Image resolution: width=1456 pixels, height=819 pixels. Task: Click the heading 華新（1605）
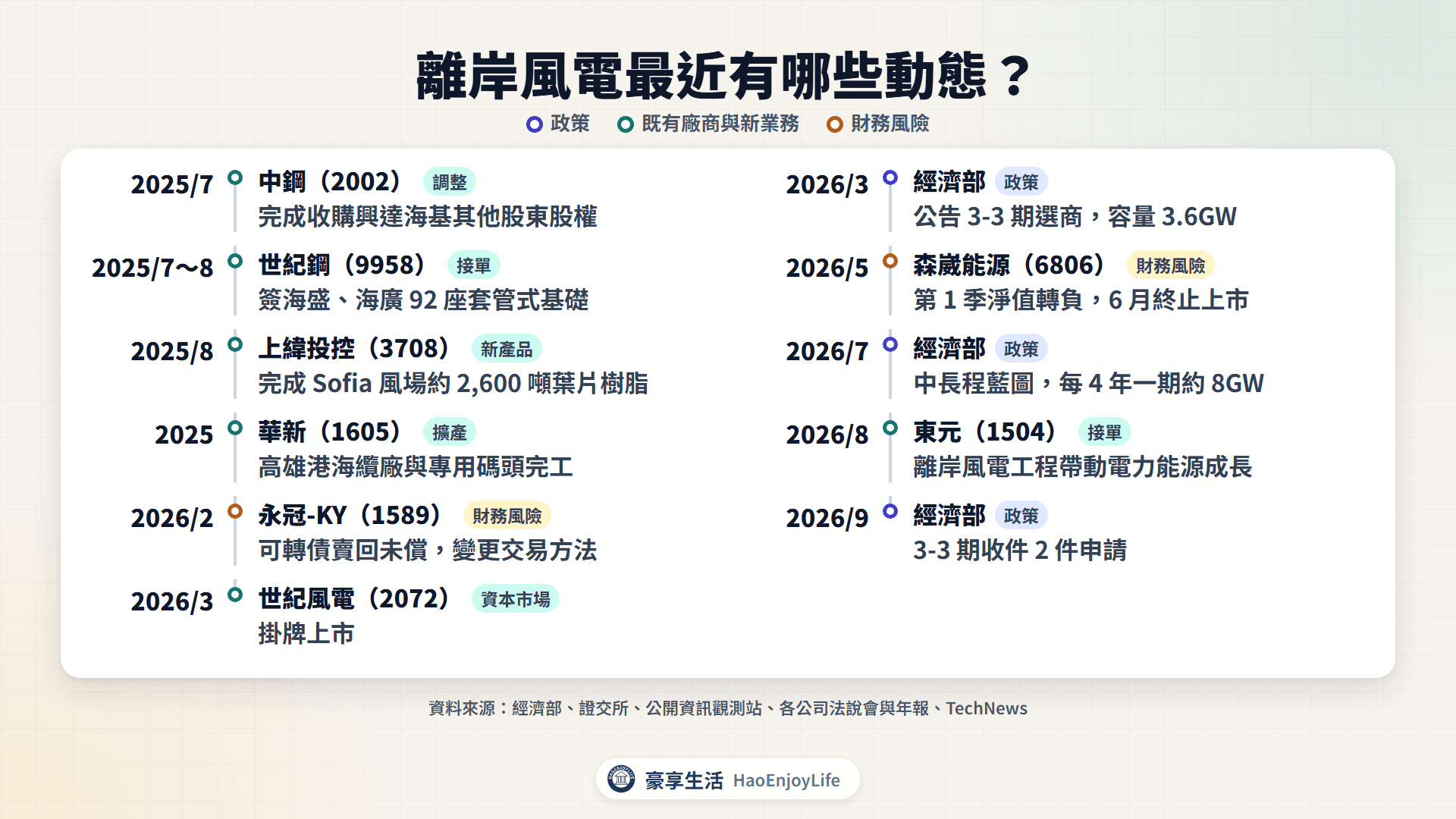point(331,432)
